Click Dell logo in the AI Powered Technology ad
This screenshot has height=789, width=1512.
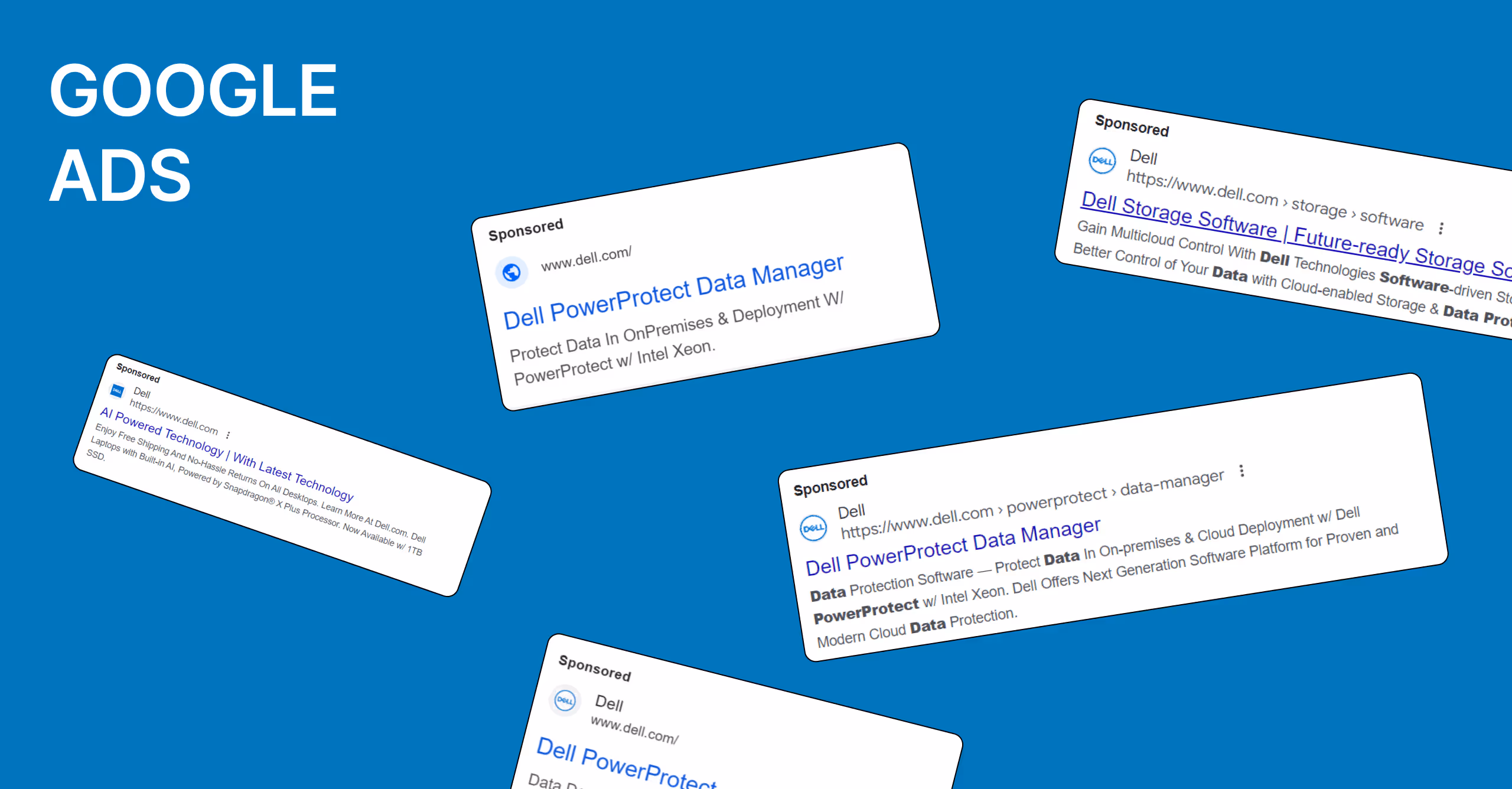[118, 390]
